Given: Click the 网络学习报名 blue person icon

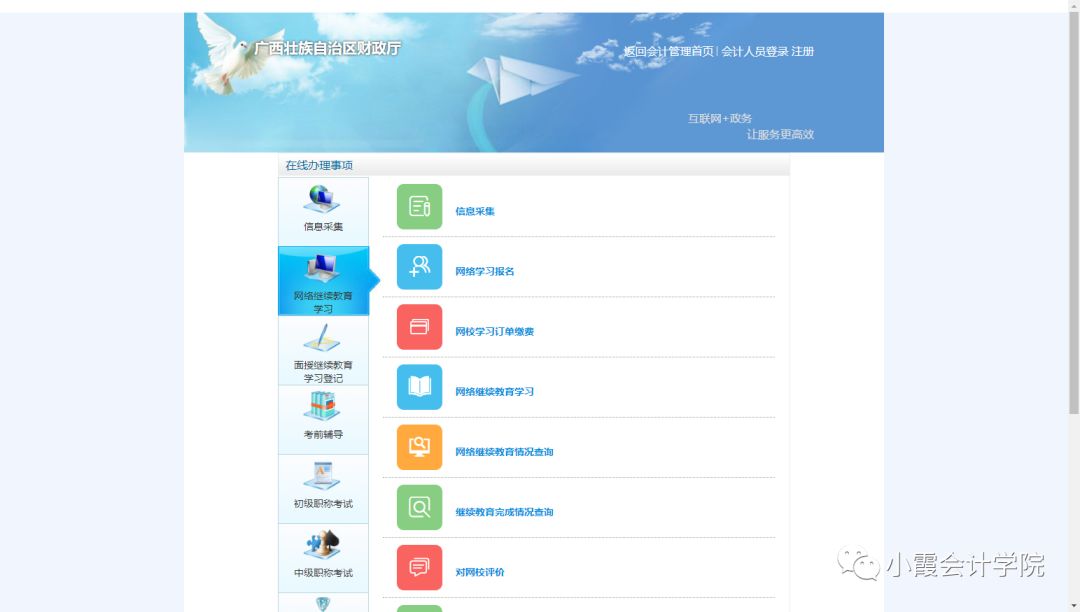Looking at the screenshot, I should (x=418, y=267).
